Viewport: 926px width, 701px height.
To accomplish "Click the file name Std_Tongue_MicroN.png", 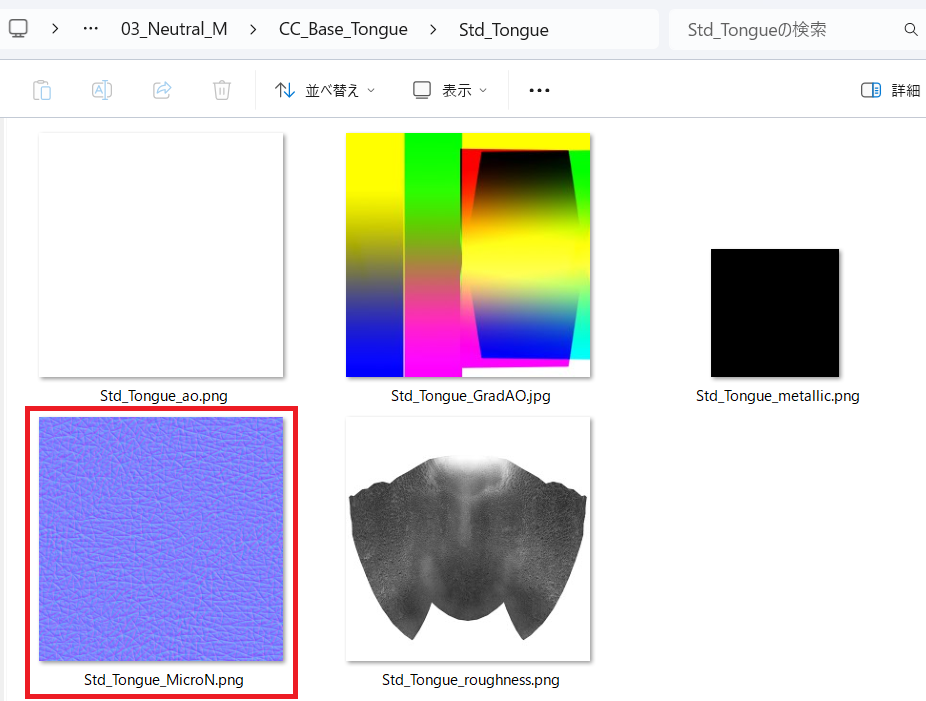I will pyautogui.click(x=164, y=680).
